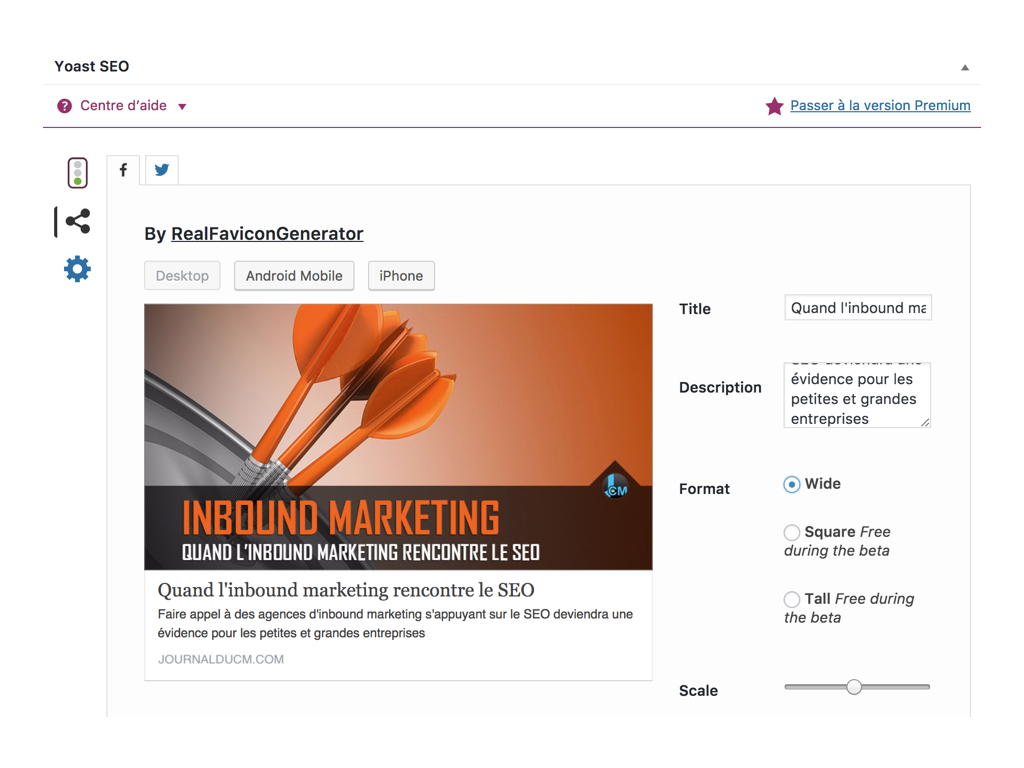The width and height of the screenshot is (1024, 768).
Task: Click the Scale slider handle
Action: click(854, 687)
